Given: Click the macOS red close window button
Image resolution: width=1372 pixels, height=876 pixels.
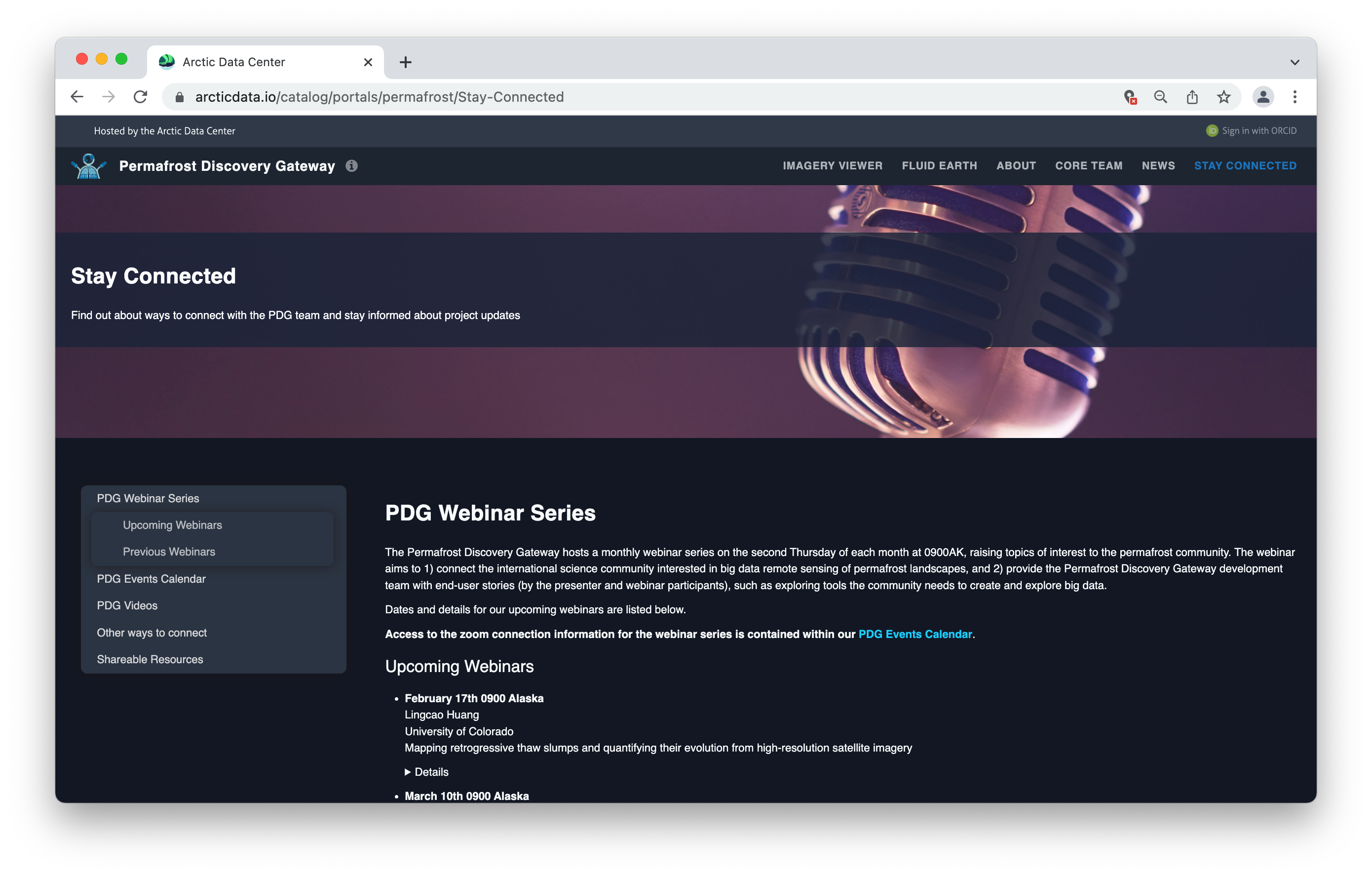Looking at the screenshot, I should [82, 59].
